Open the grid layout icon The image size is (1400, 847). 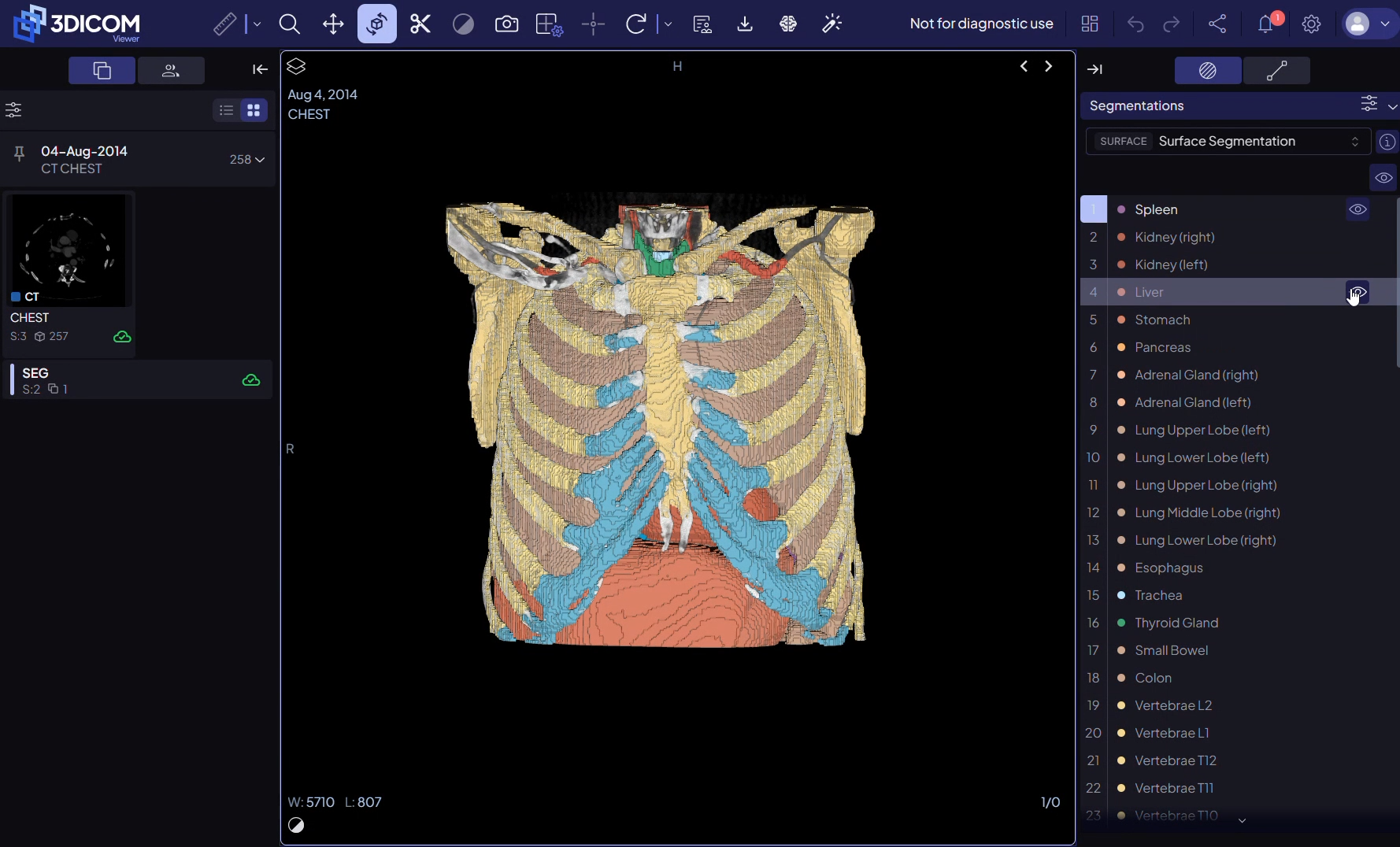click(x=1090, y=24)
